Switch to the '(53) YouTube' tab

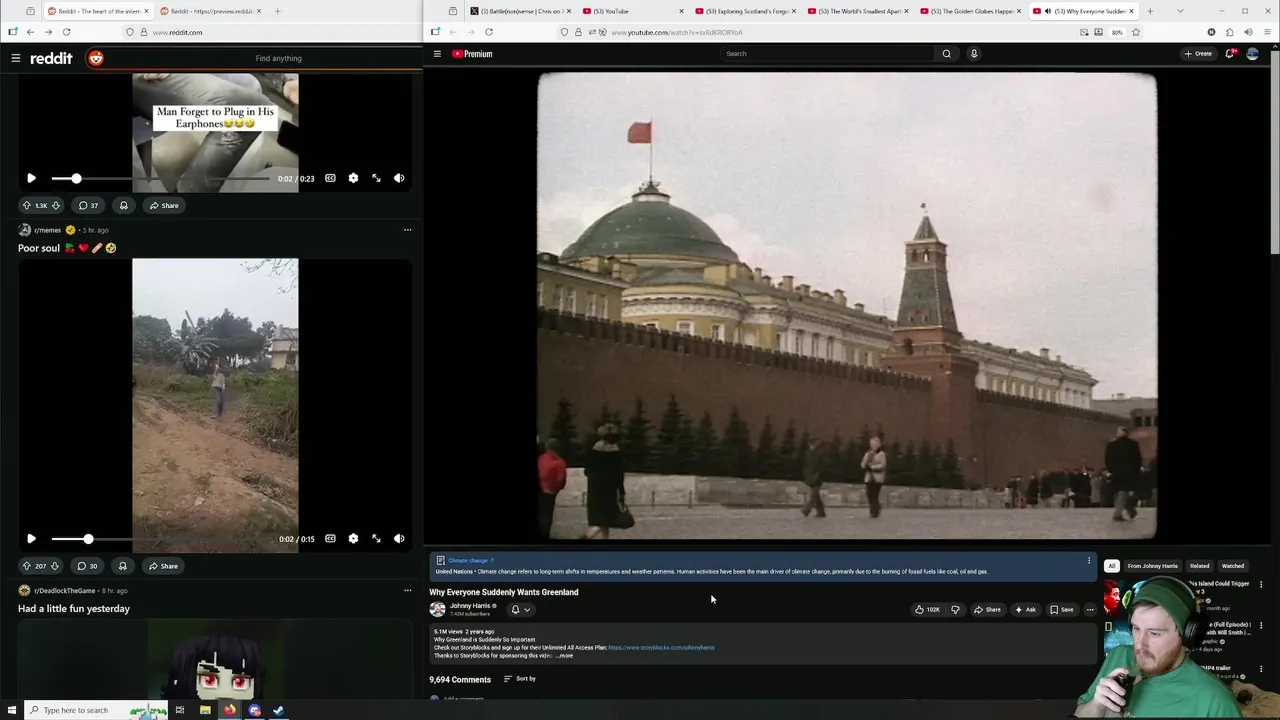[633, 11]
